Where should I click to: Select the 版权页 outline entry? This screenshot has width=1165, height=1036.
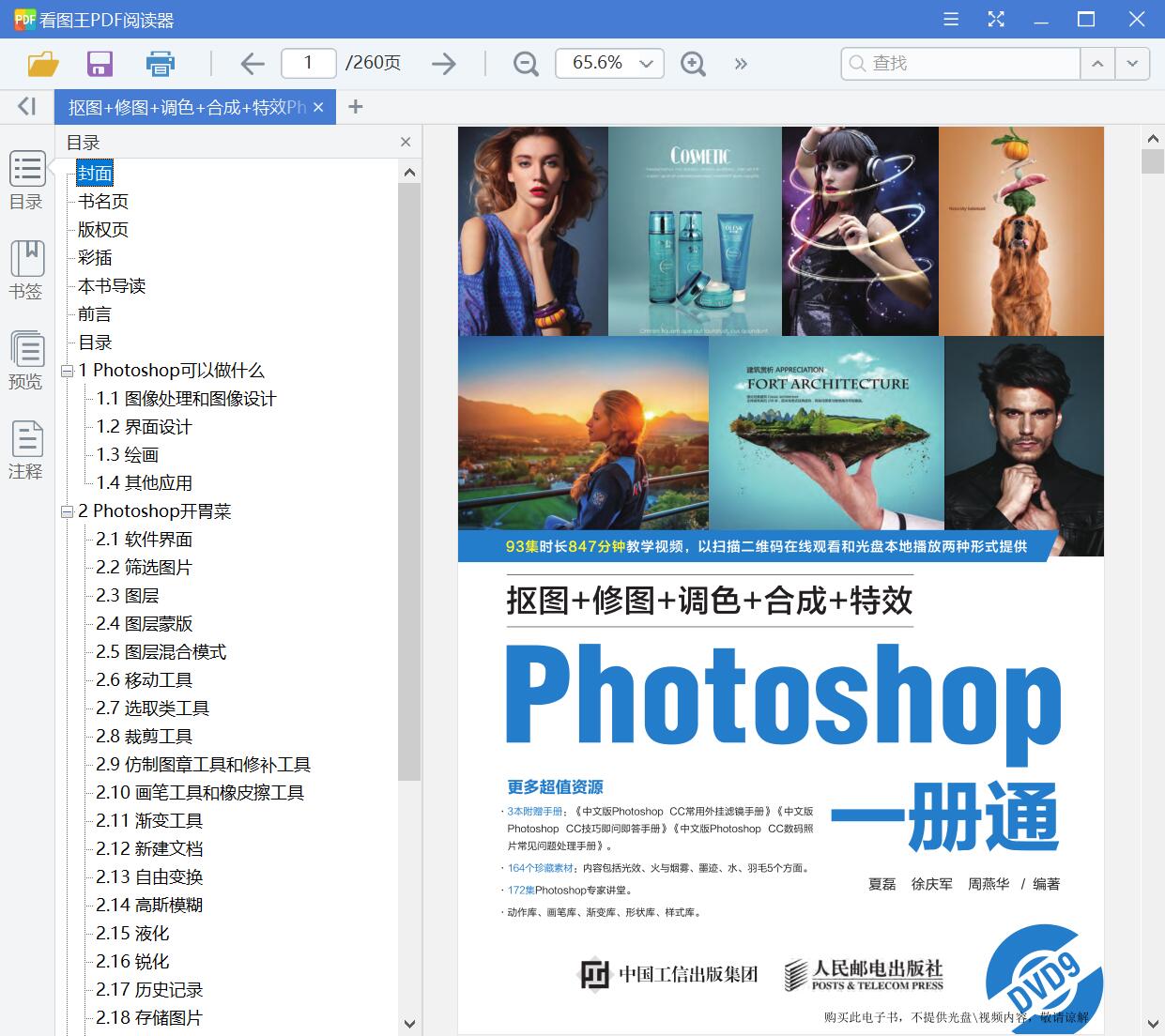(x=103, y=230)
